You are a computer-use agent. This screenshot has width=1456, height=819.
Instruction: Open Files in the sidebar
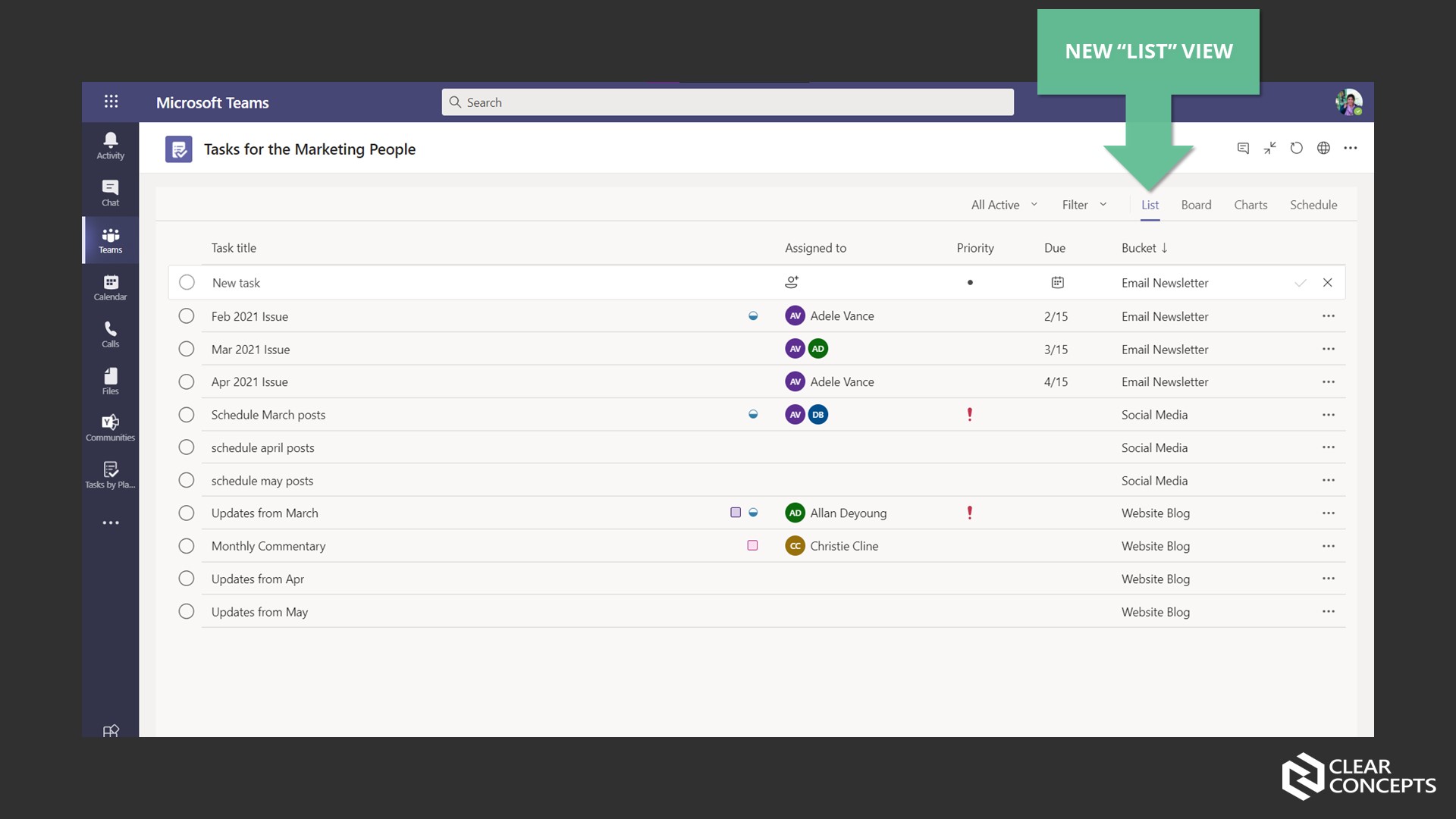pos(110,381)
